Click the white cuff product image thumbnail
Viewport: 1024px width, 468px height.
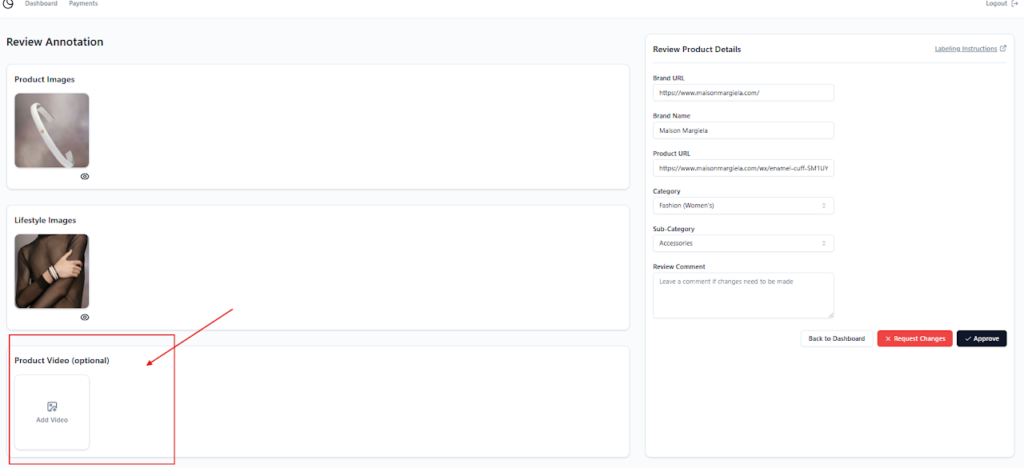[x=52, y=130]
